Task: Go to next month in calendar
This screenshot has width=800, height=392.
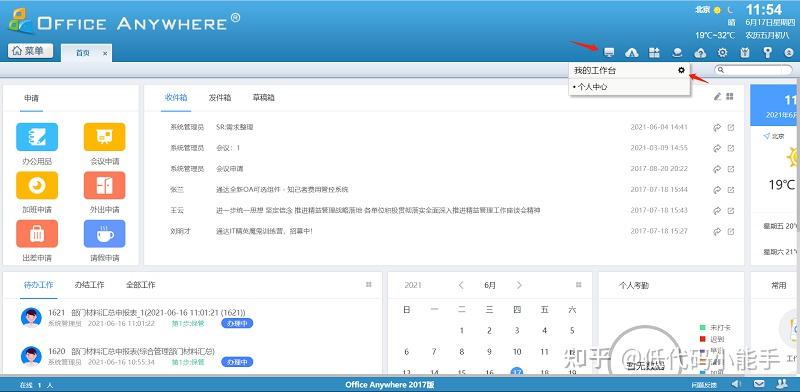Action: pos(519,285)
